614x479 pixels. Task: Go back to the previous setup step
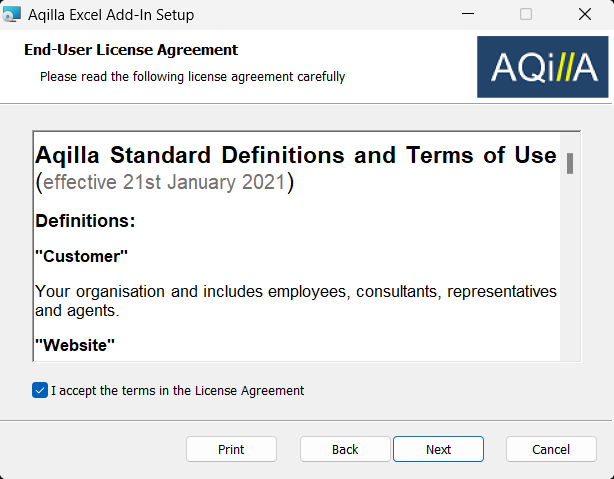point(345,449)
